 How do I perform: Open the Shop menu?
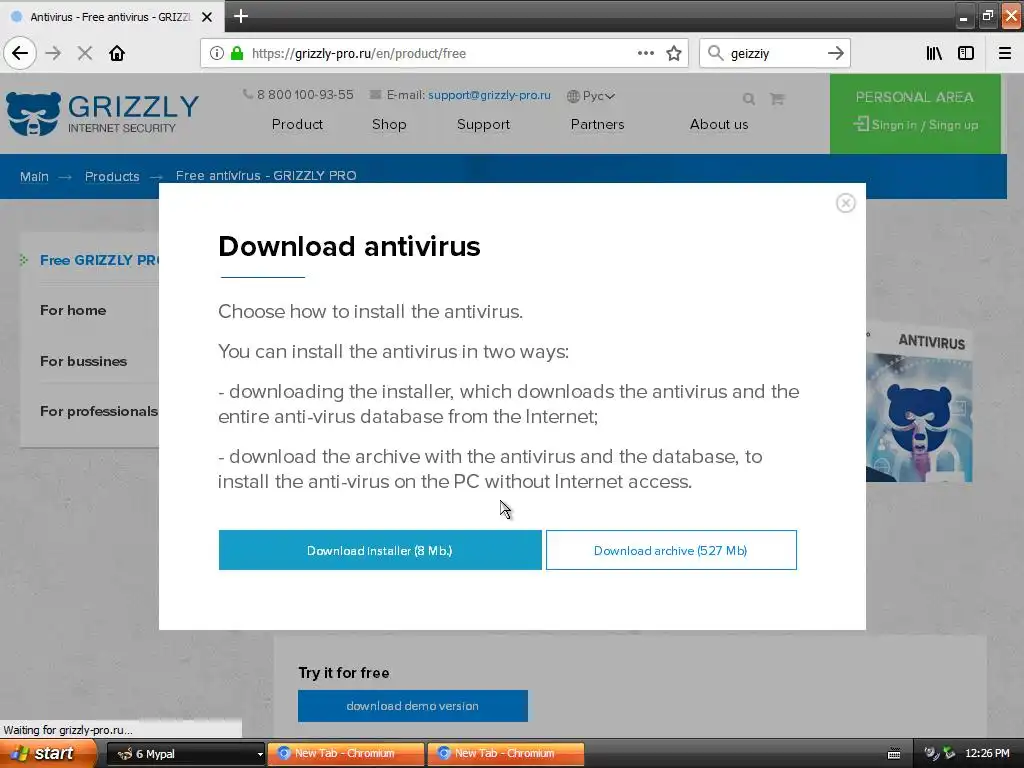tap(389, 124)
